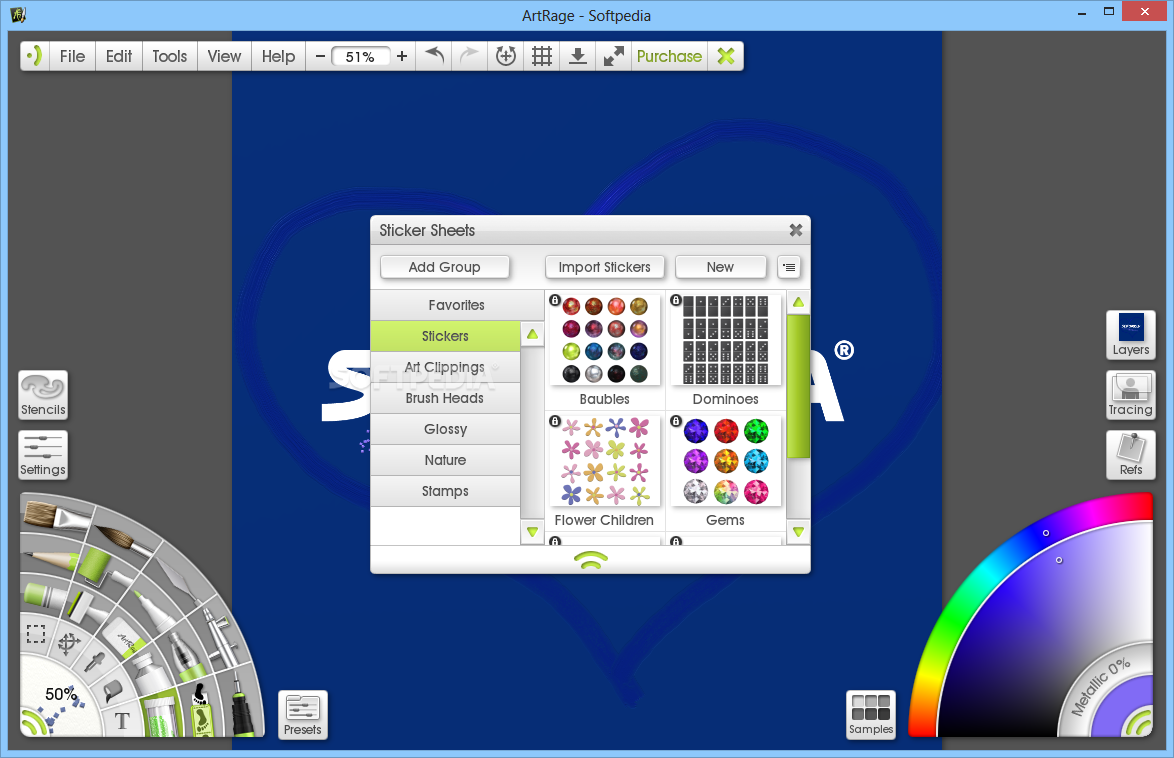Open the Tools menu
The height and width of the screenshot is (758, 1174).
coord(170,56)
